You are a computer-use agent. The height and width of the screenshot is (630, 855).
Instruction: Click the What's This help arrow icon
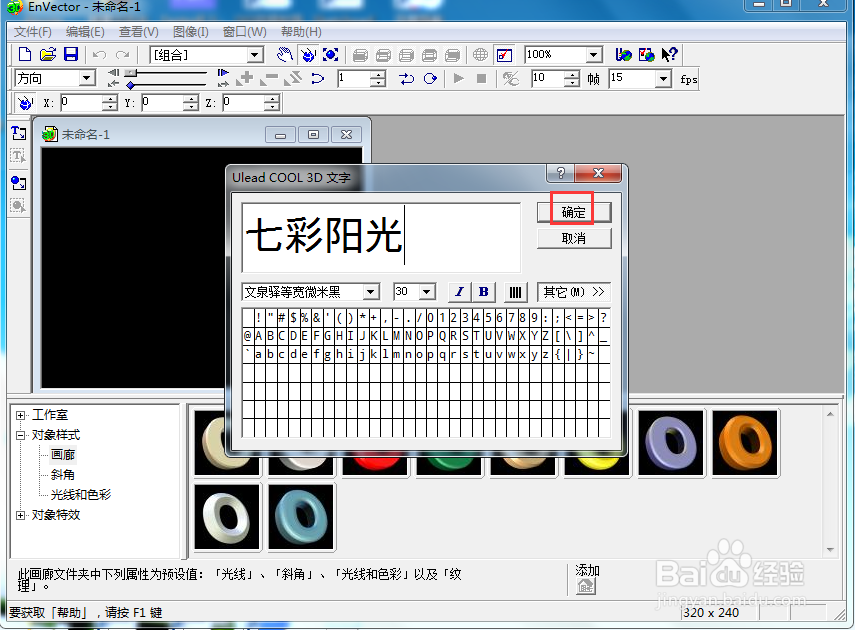pyautogui.click(x=669, y=55)
